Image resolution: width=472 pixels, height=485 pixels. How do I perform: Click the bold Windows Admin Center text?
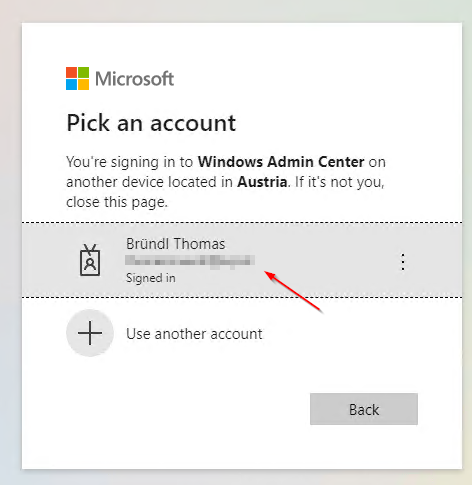click(281, 162)
